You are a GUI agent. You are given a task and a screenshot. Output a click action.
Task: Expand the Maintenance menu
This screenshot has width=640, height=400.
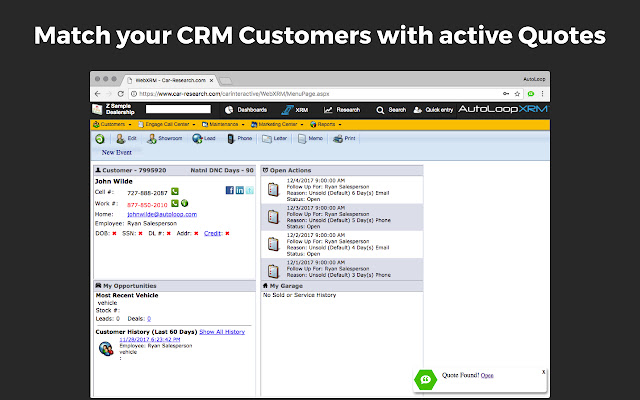tap(223, 124)
